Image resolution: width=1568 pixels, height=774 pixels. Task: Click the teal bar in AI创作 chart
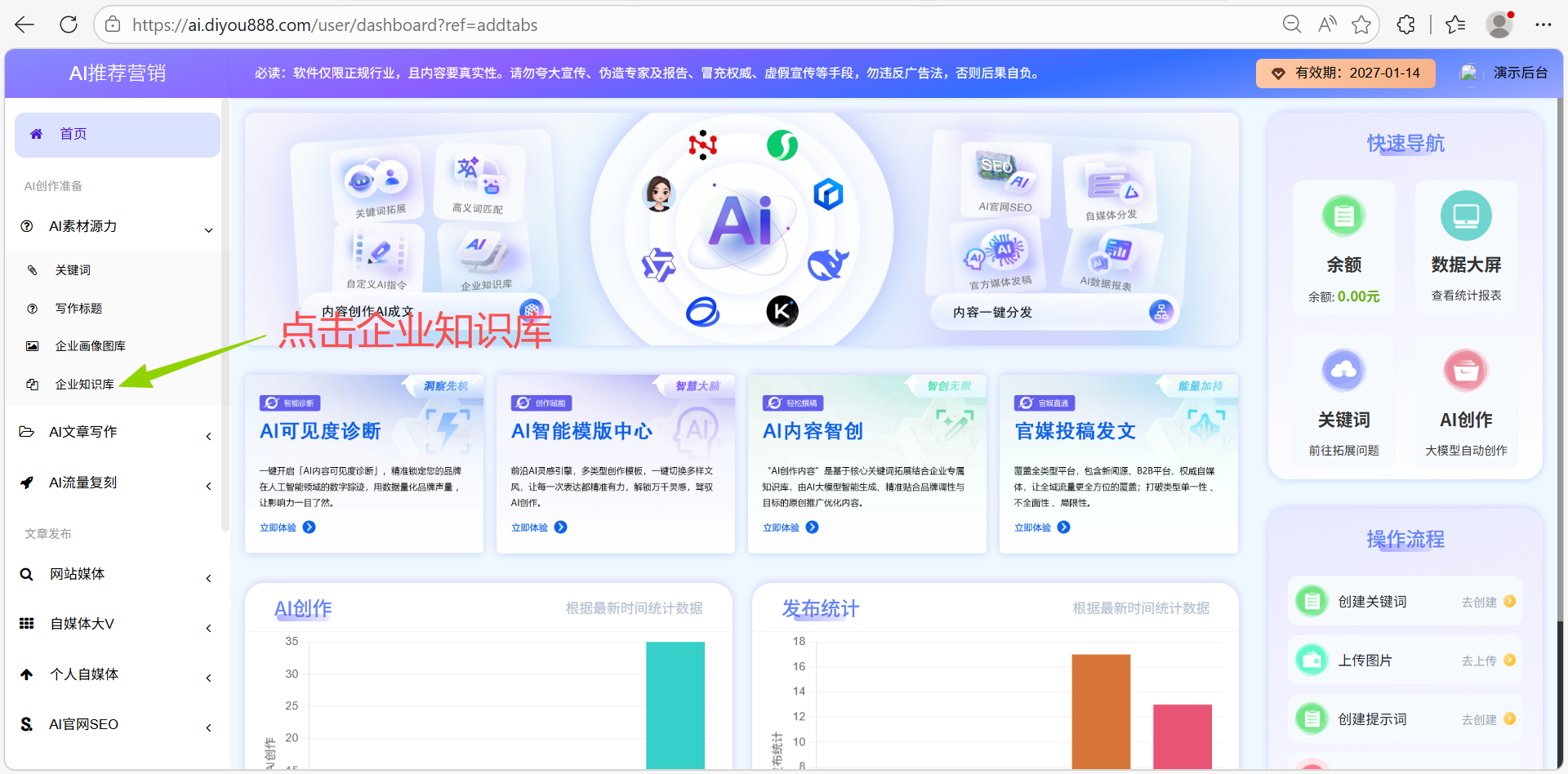pyautogui.click(x=675, y=705)
